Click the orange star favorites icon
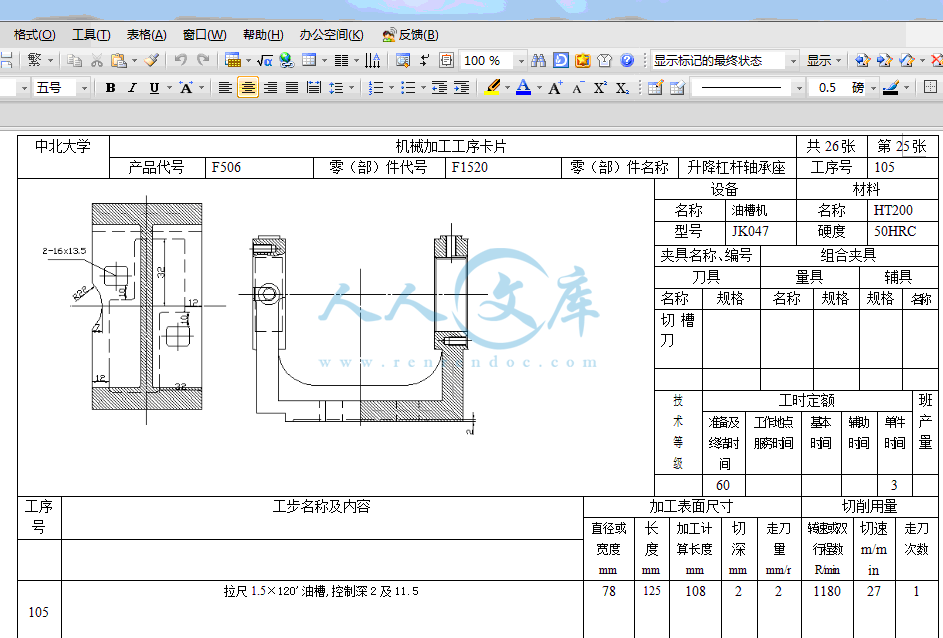Screen dimensions: 943x638 pyautogui.click(x=583, y=60)
